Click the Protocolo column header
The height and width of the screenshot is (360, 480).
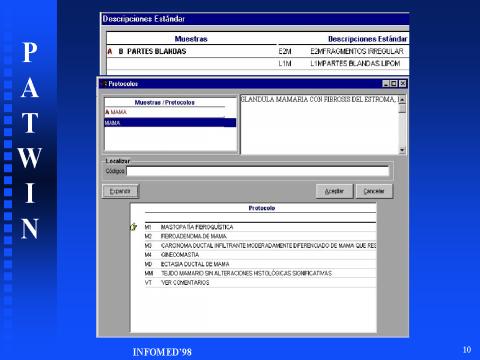(262, 208)
